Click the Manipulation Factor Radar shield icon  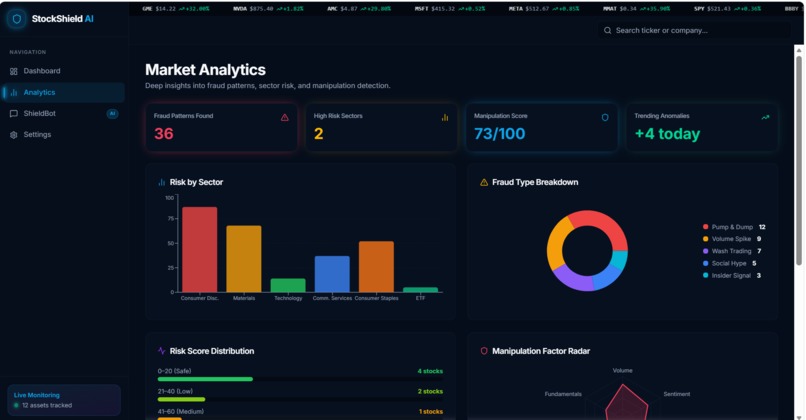(x=484, y=351)
